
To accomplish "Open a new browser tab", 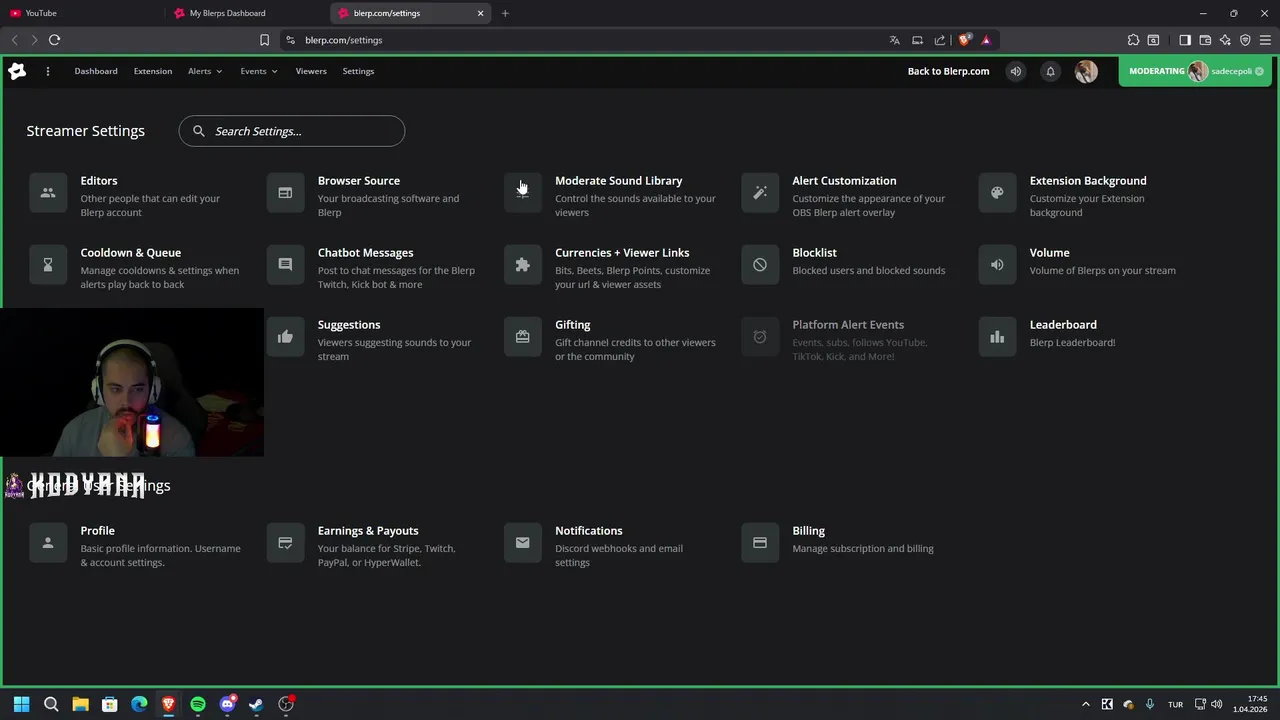I will click(x=505, y=13).
